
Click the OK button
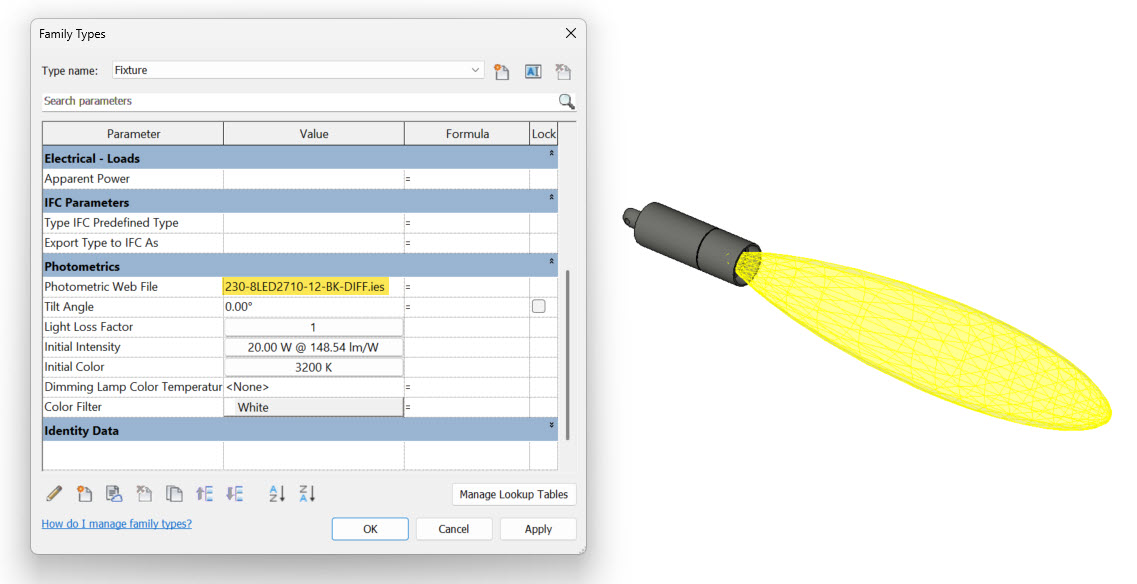(370, 529)
